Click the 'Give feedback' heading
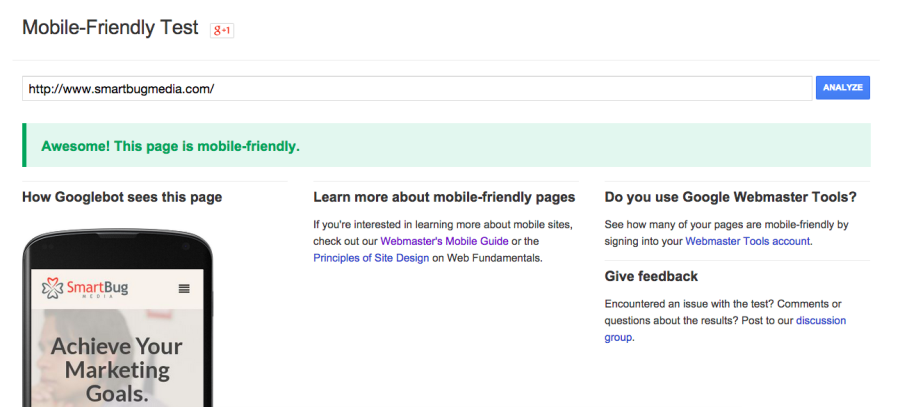This screenshot has height=407, width=900. 651,277
